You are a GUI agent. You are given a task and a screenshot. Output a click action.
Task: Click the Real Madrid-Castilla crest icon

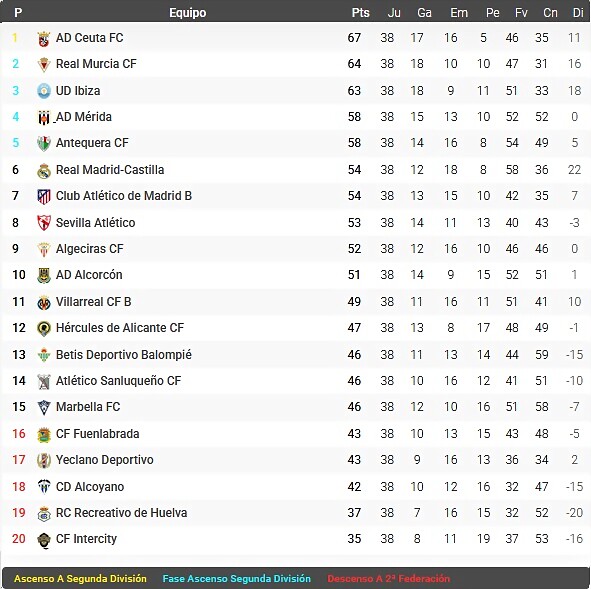(44, 170)
